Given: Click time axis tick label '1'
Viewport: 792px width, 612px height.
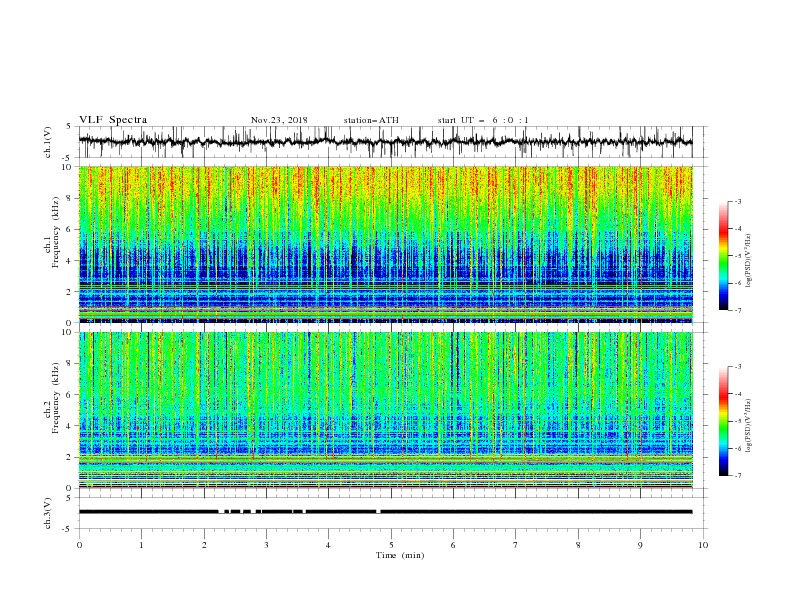Looking at the screenshot, I should pyautogui.click(x=141, y=545).
